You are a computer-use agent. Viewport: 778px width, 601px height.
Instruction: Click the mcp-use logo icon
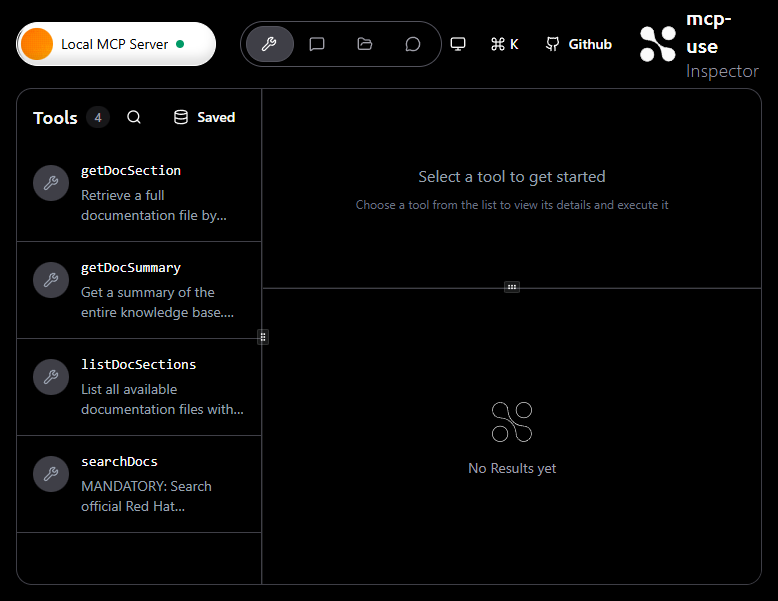point(658,44)
